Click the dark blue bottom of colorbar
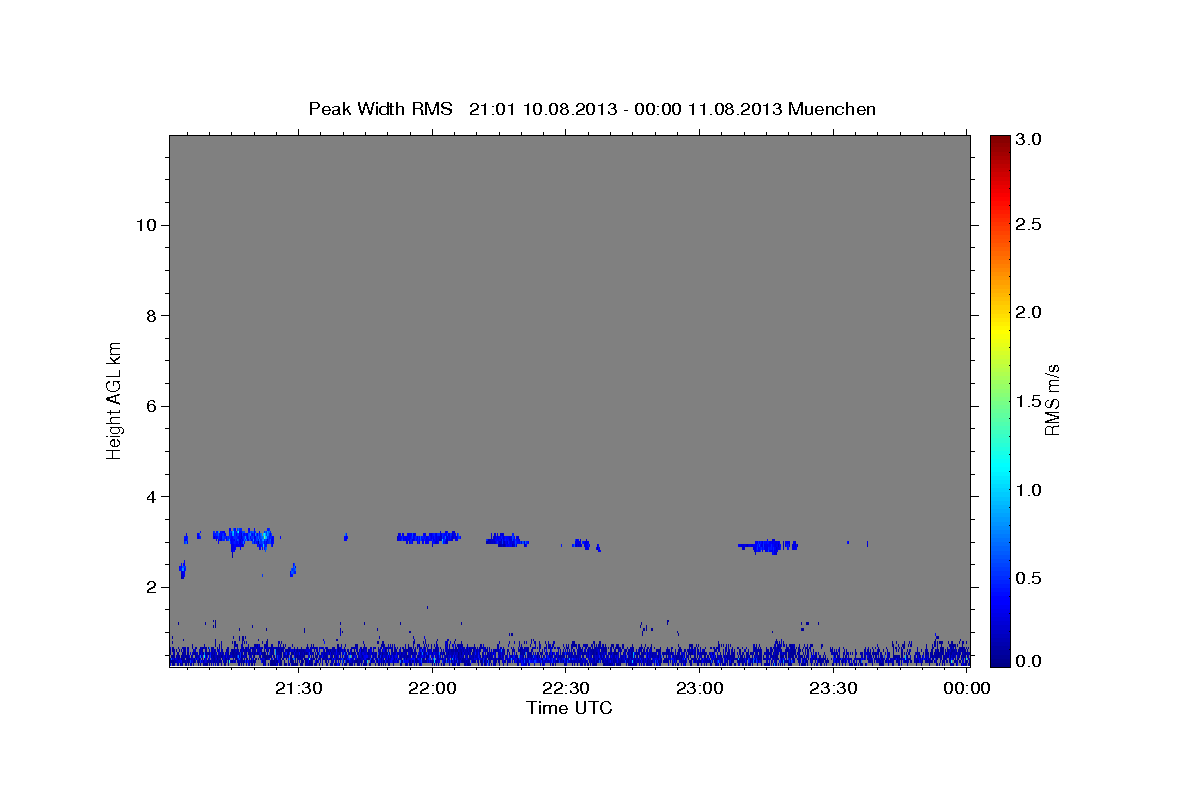 coord(1000,660)
